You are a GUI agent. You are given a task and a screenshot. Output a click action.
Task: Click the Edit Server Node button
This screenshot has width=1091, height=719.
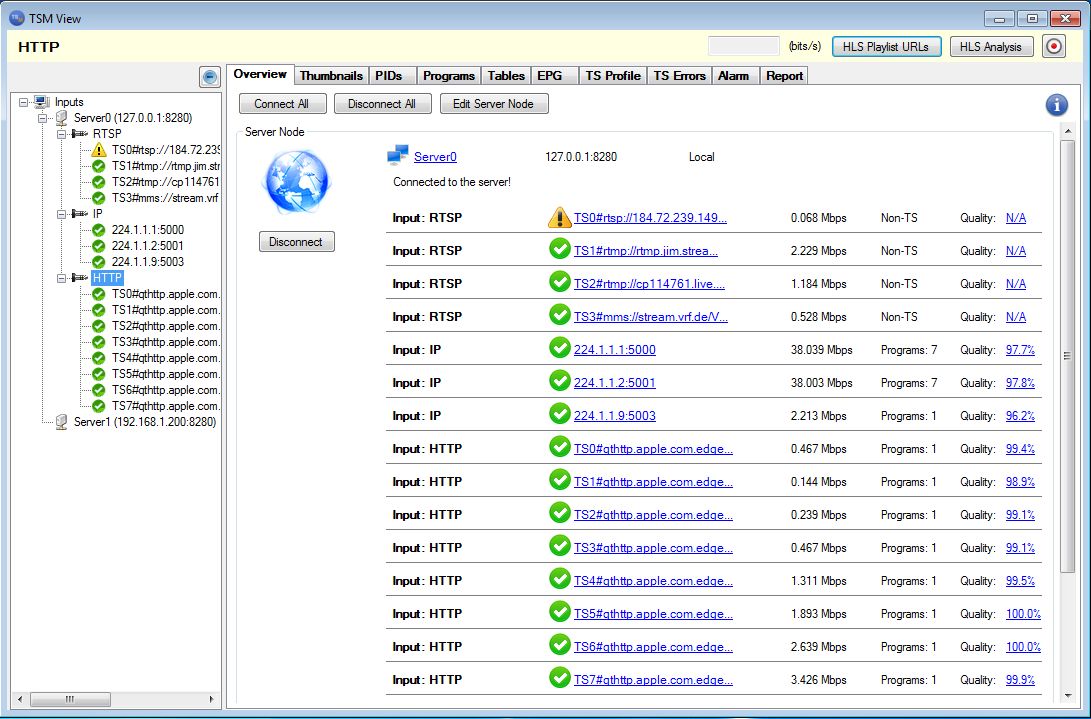pyautogui.click(x=493, y=104)
